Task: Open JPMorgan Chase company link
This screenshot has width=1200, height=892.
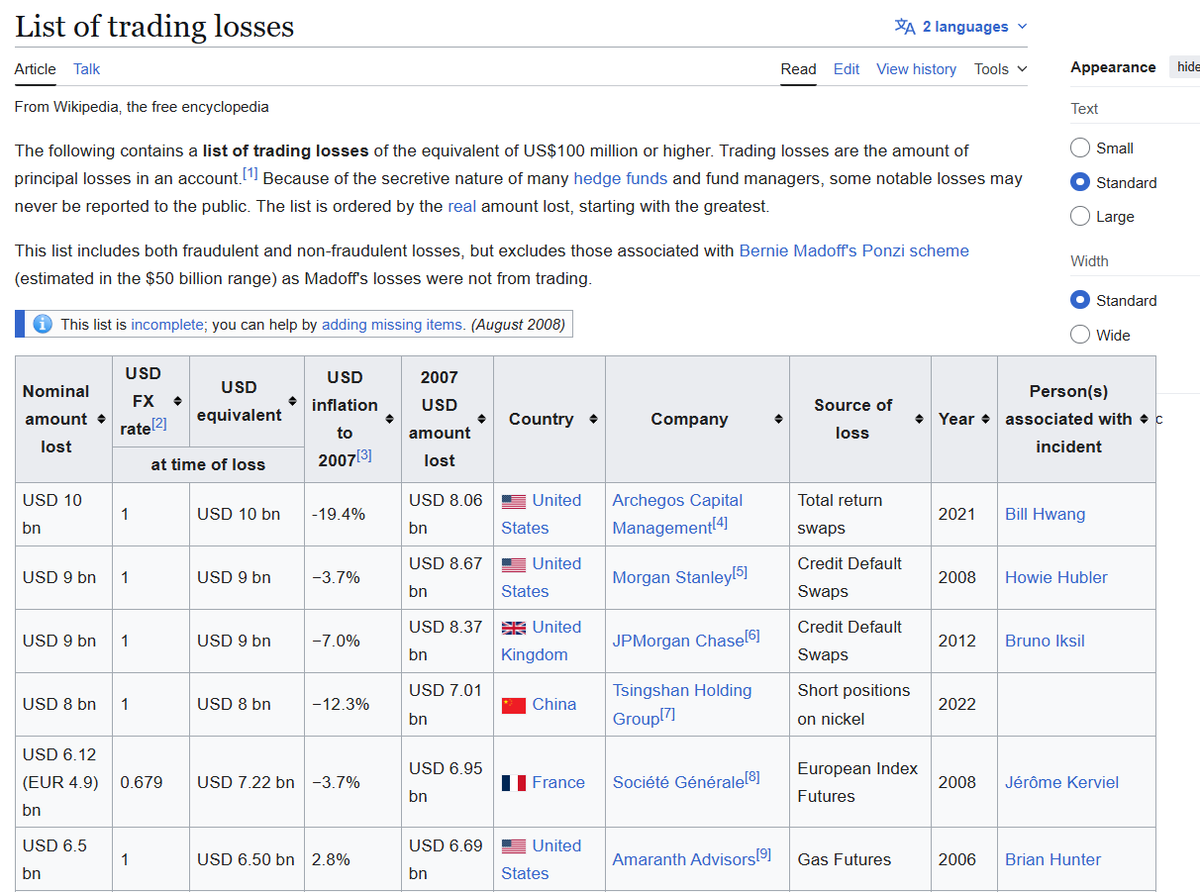Action: (679, 640)
